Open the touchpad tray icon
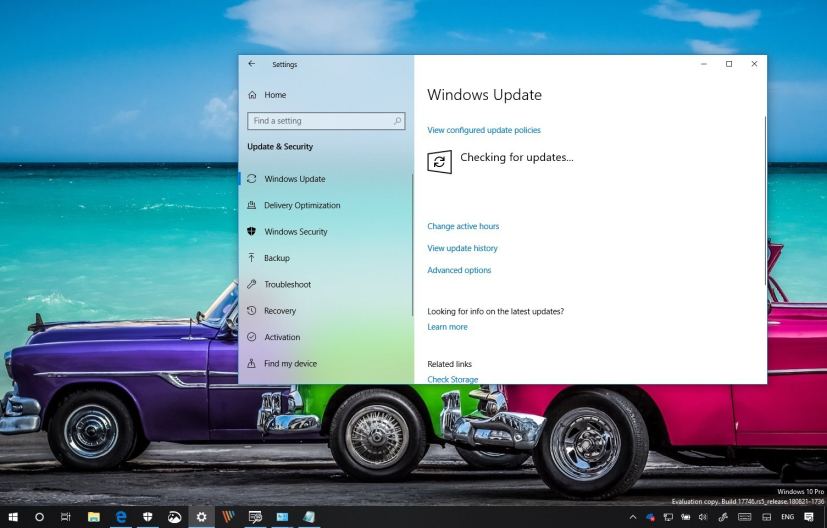This screenshot has width=827, height=528. click(x=767, y=517)
